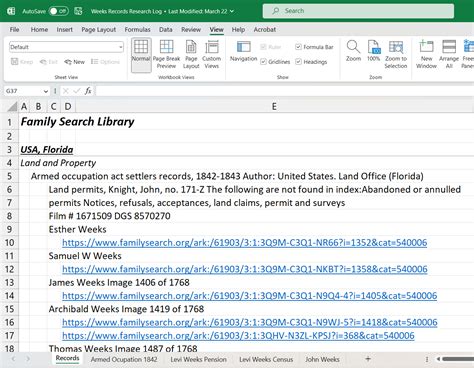
Task: Open a New Window
Action: [426, 54]
